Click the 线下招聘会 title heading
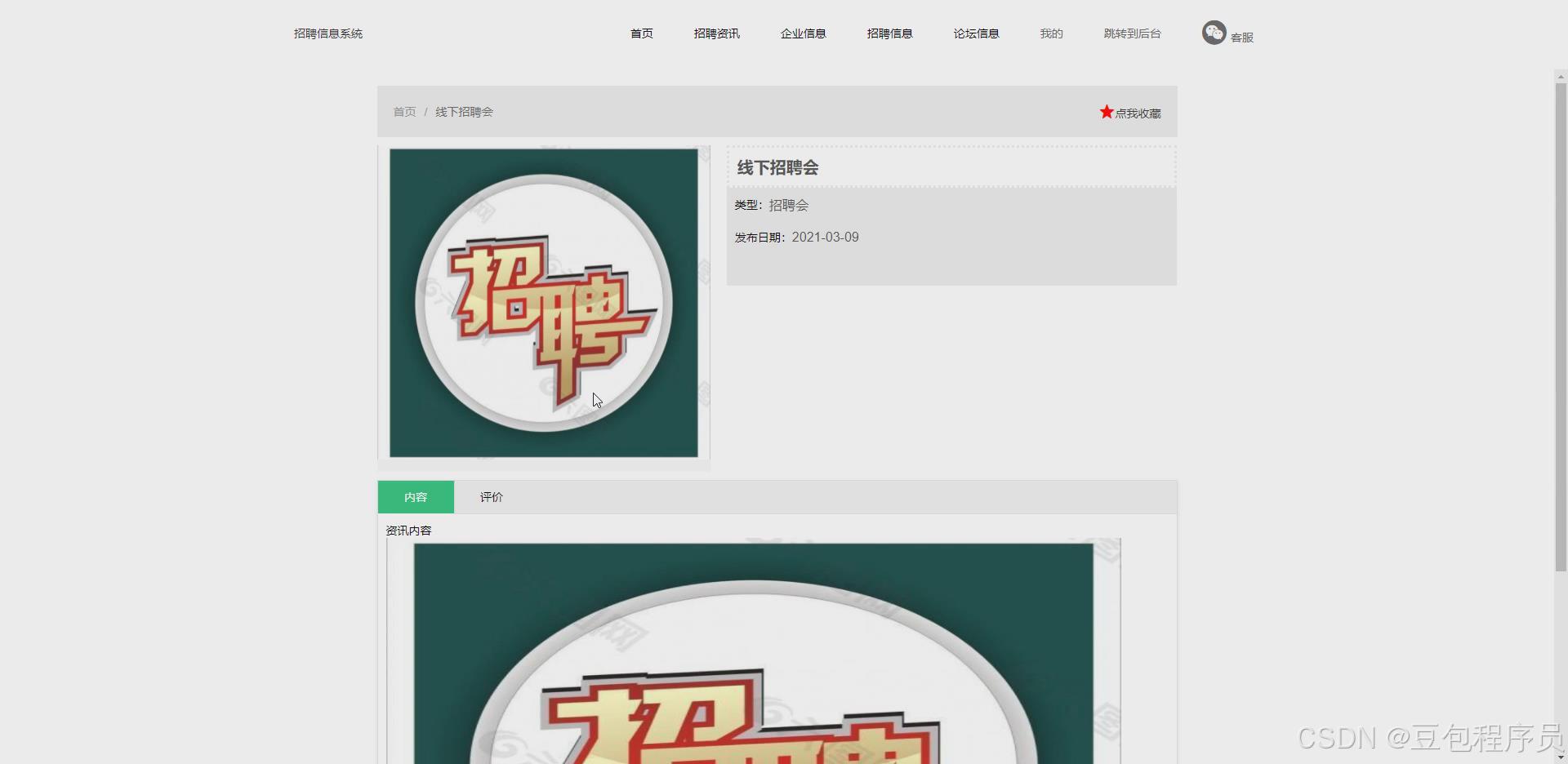1568x764 pixels. [x=777, y=167]
